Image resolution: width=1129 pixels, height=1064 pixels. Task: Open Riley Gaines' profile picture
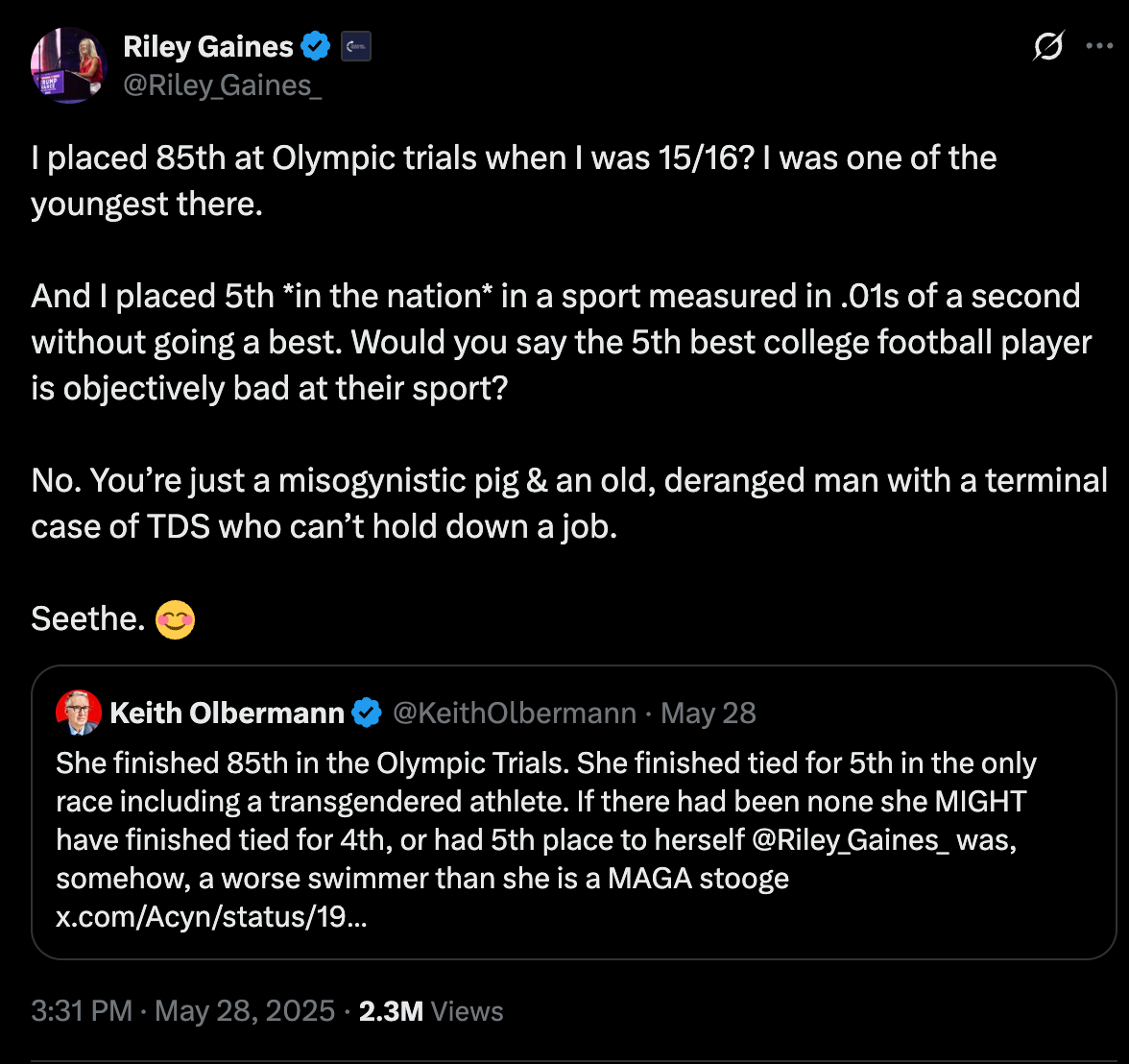click(x=67, y=65)
